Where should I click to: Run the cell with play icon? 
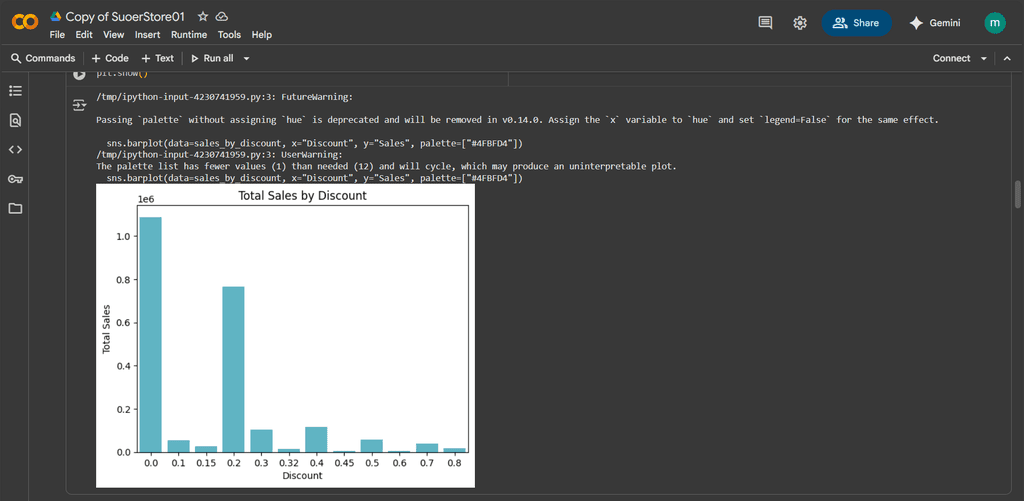(x=79, y=74)
